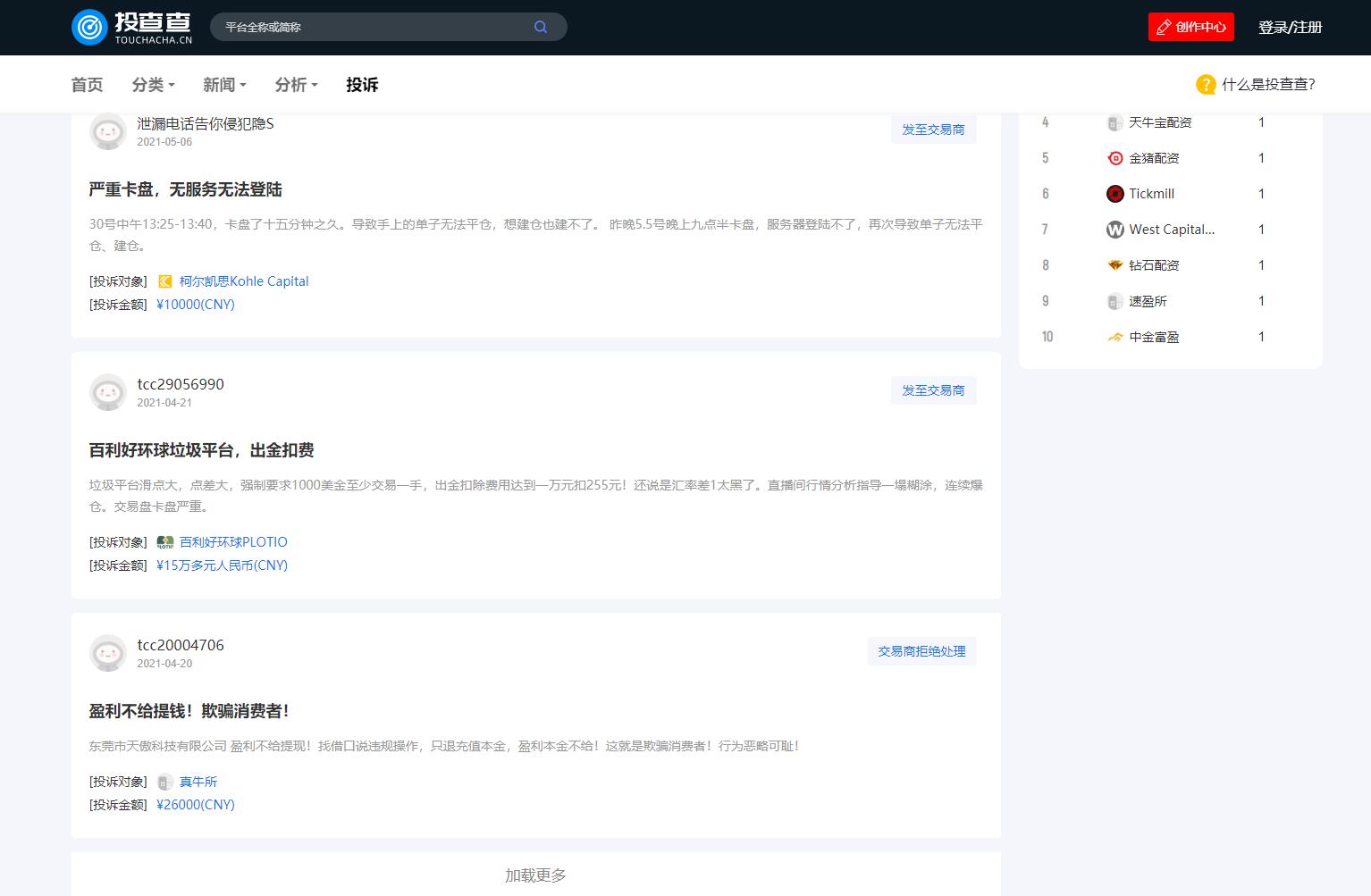Click the Tickmill logo in ranking list

tap(1114, 194)
